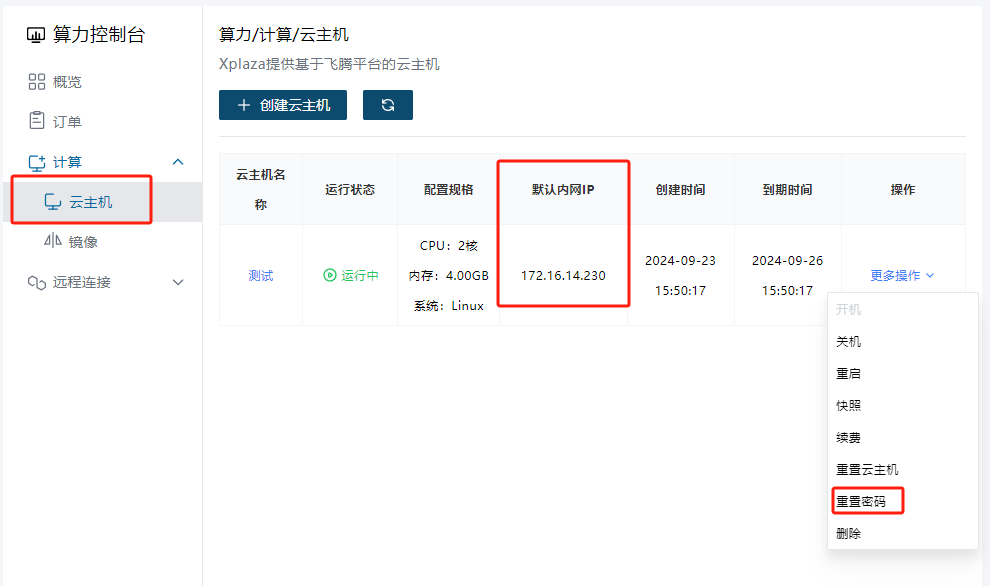Screen dimensions: 990x586
Task: Expand the 远程连接 section chevron
Action: click(178, 282)
